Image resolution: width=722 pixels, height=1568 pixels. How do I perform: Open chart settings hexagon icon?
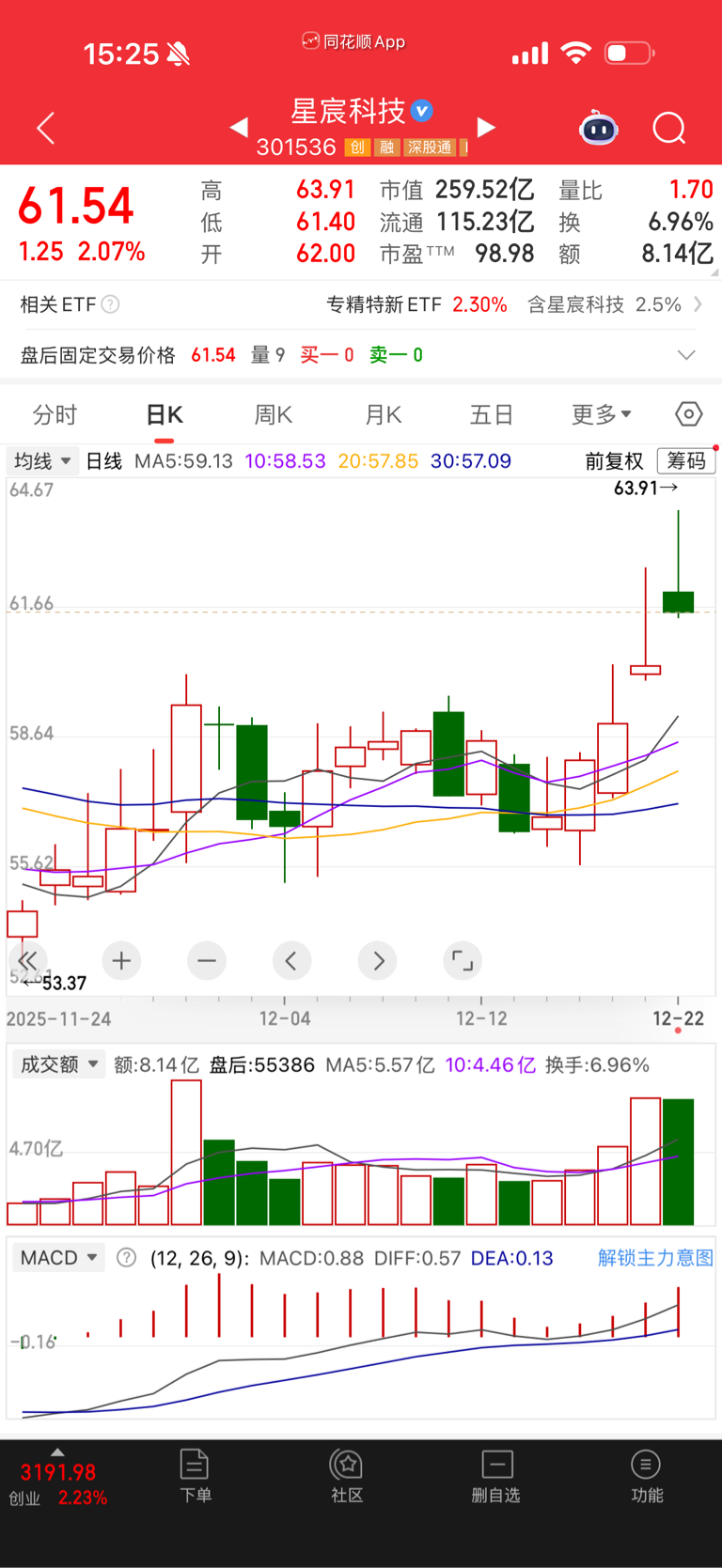click(x=688, y=414)
